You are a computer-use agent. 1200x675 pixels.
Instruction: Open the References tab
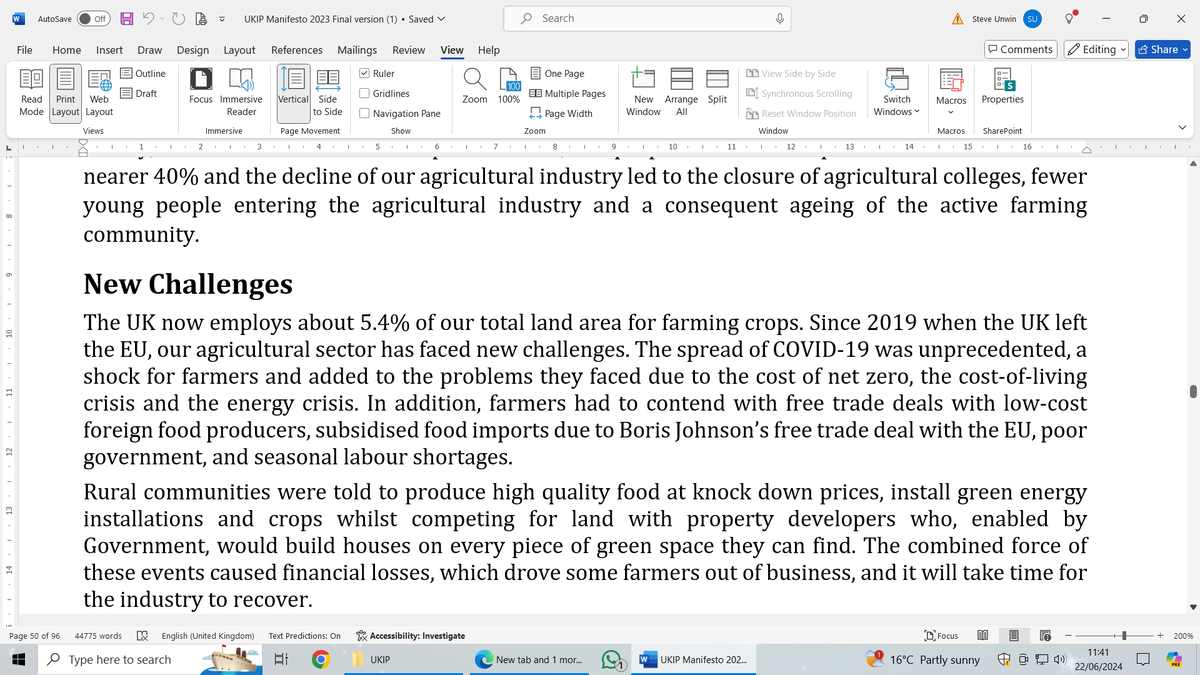point(297,50)
